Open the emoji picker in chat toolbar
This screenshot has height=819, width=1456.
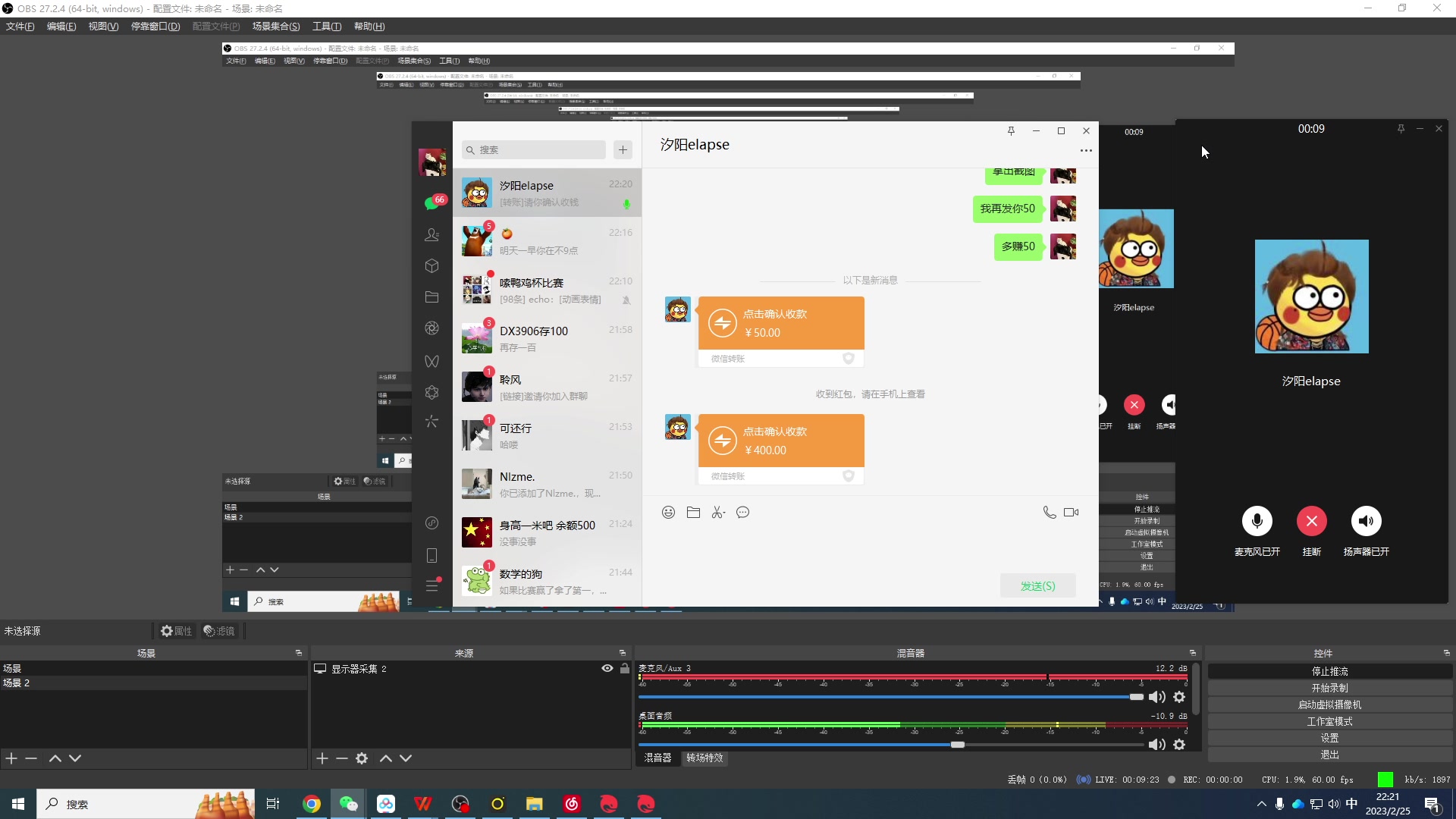[x=668, y=513]
